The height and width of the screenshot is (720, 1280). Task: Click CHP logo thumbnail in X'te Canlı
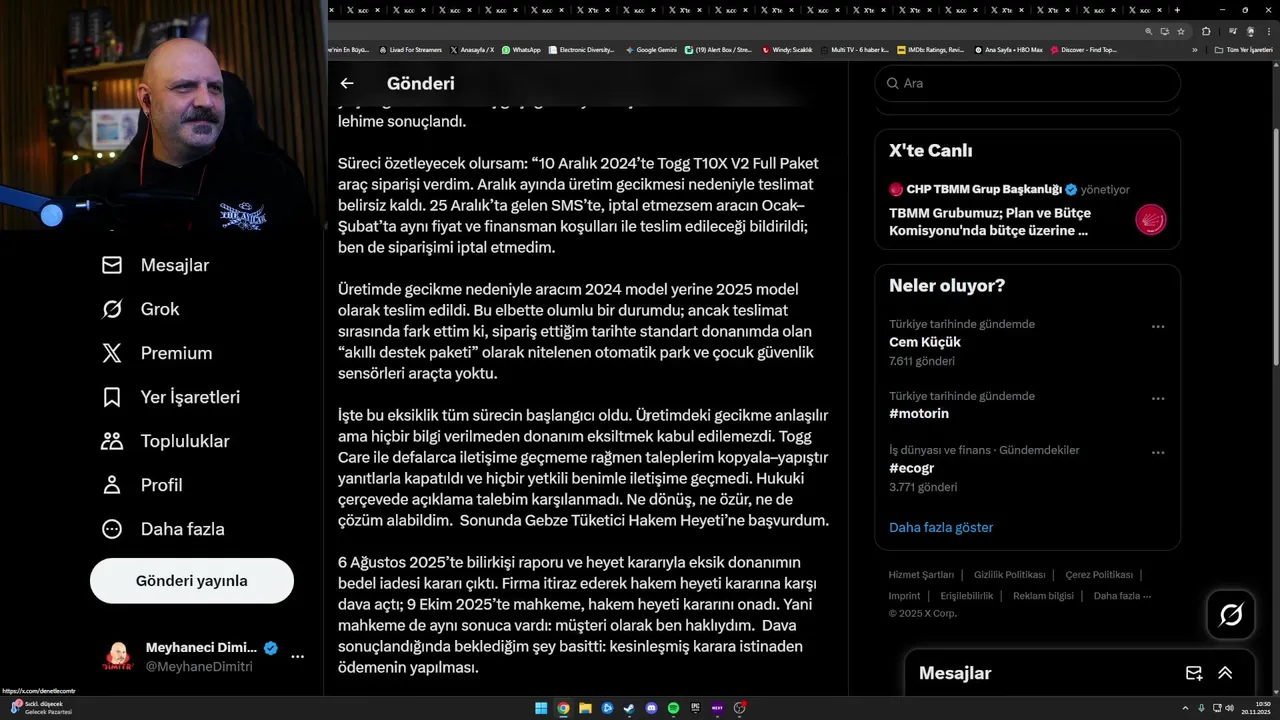(x=1151, y=220)
